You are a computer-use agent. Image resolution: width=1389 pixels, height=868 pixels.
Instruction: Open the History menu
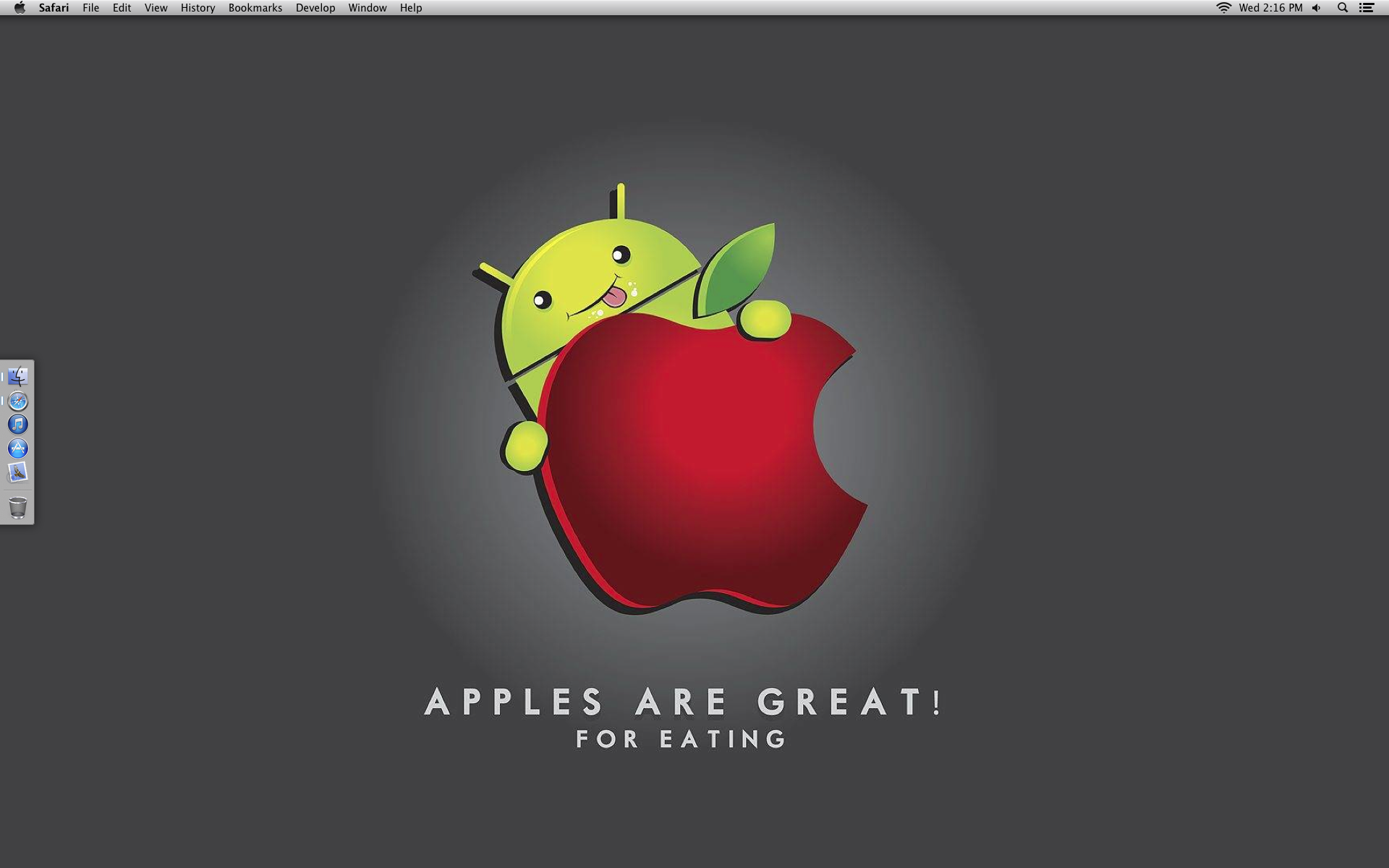pyautogui.click(x=197, y=8)
